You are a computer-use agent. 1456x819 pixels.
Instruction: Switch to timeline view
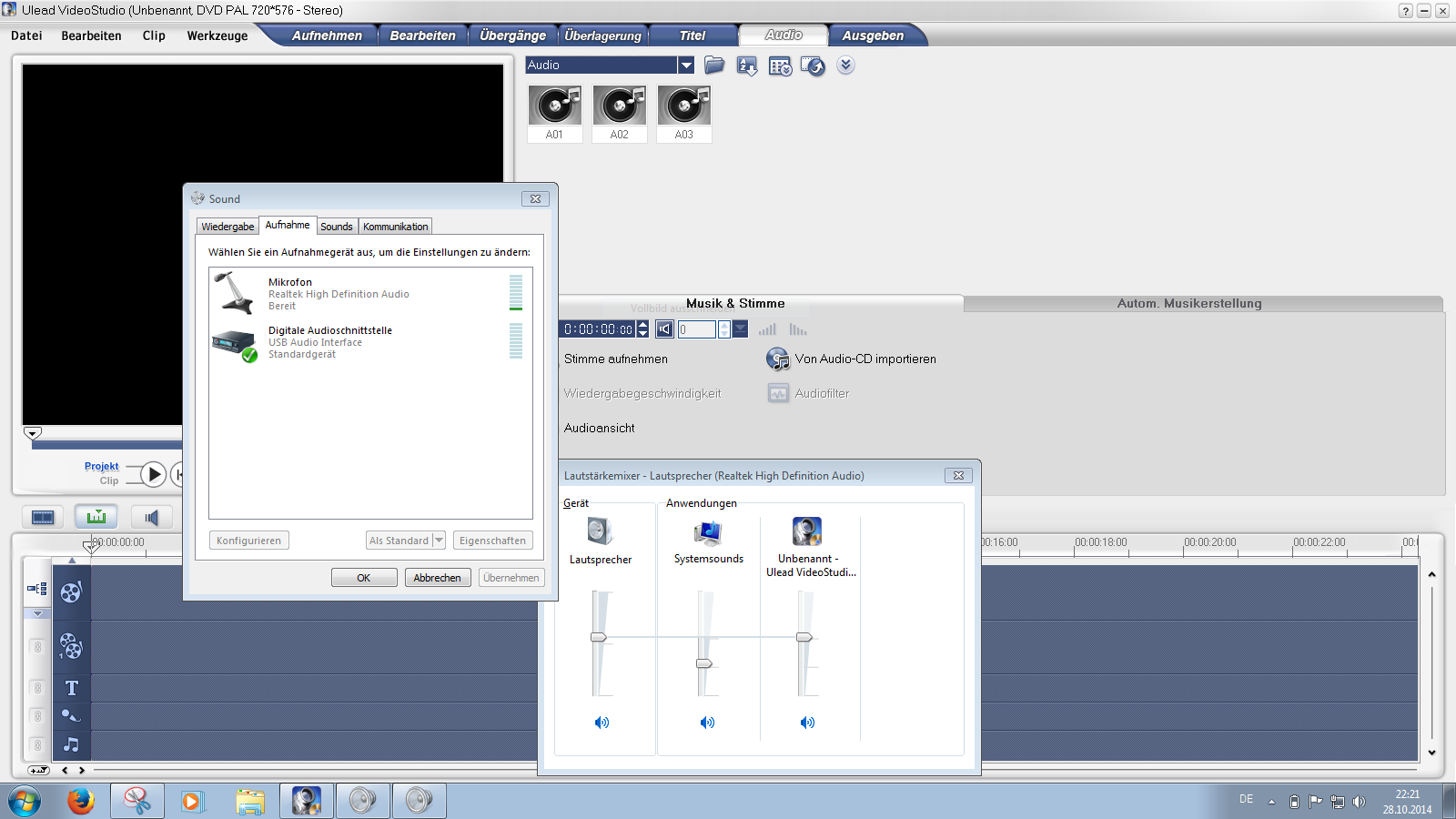coord(96,517)
